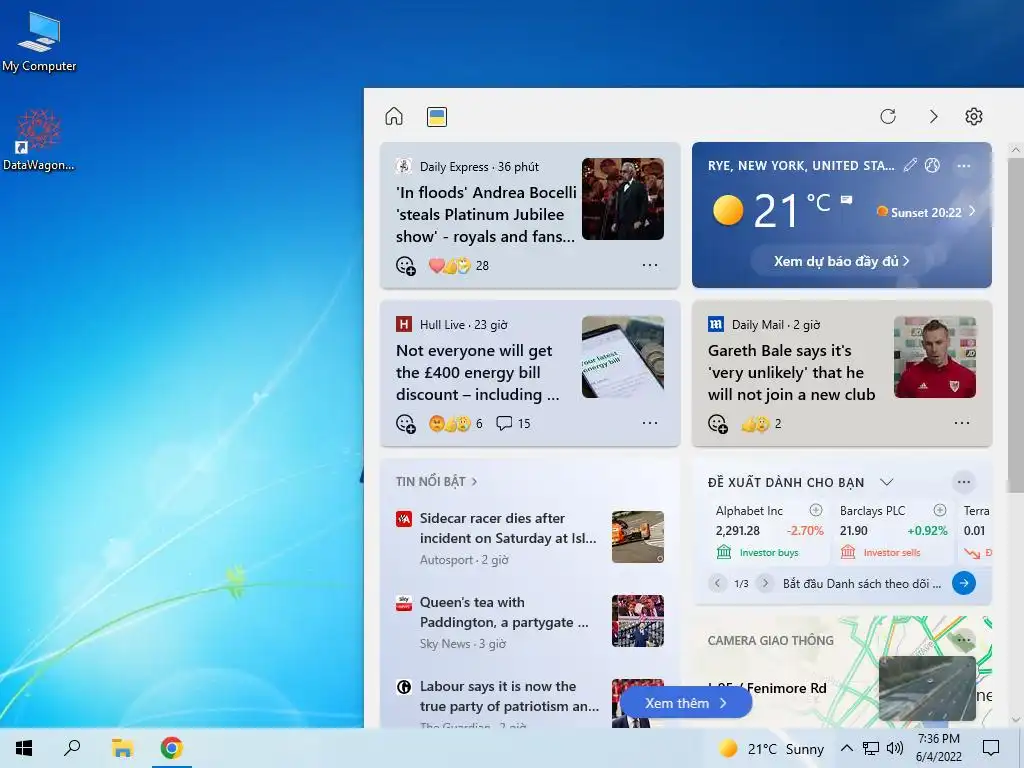1024x768 pixels.
Task: Open more options on Hull Live card
Action: [650, 423]
